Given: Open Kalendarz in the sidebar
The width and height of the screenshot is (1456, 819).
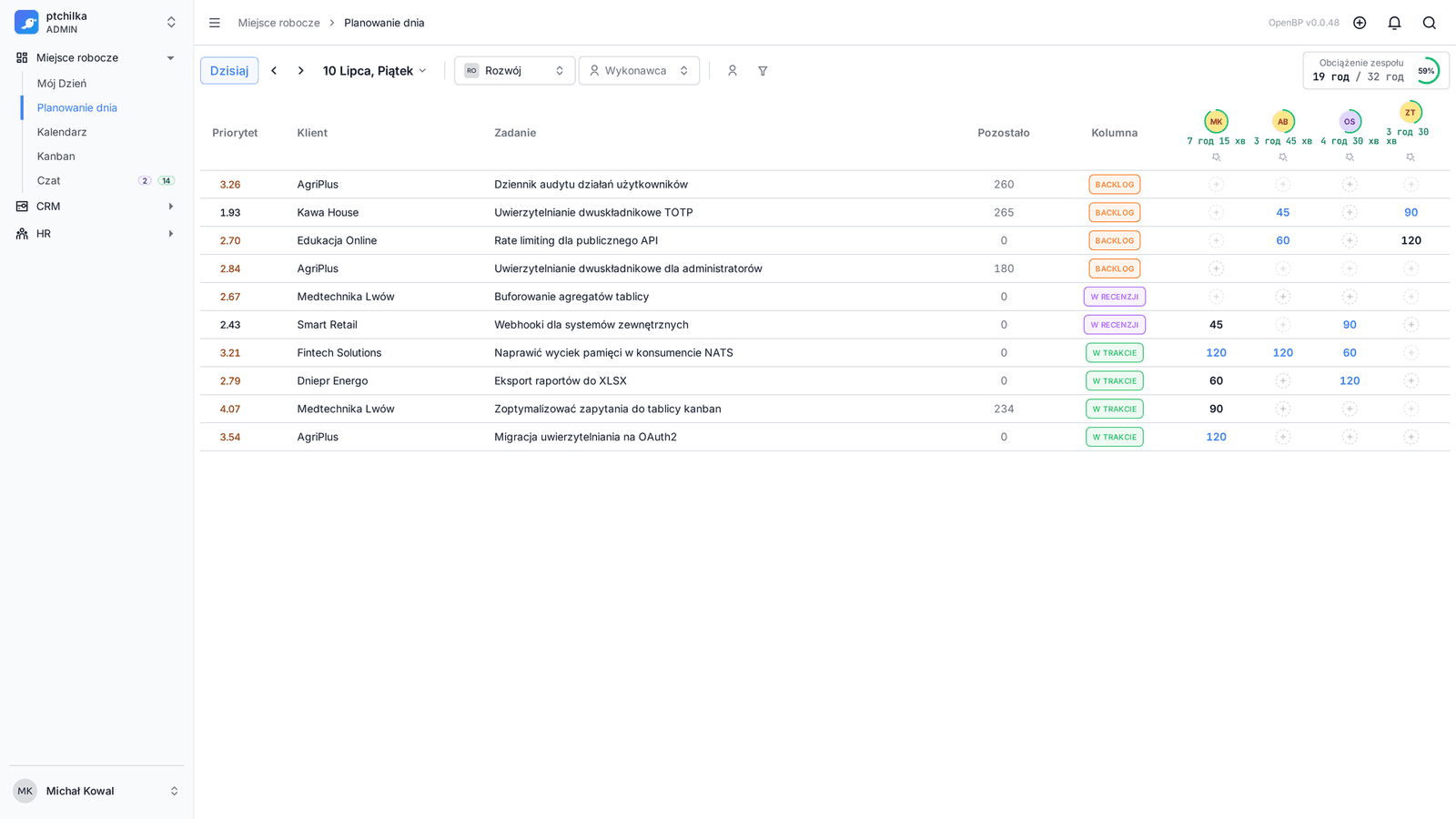Looking at the screenshot, I should 62,132.
